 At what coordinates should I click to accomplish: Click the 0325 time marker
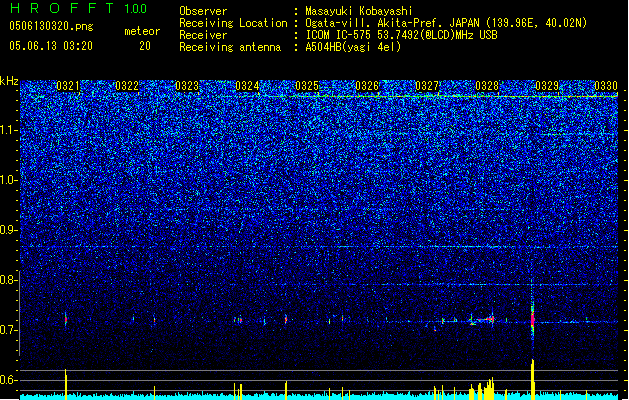[307, 86]
